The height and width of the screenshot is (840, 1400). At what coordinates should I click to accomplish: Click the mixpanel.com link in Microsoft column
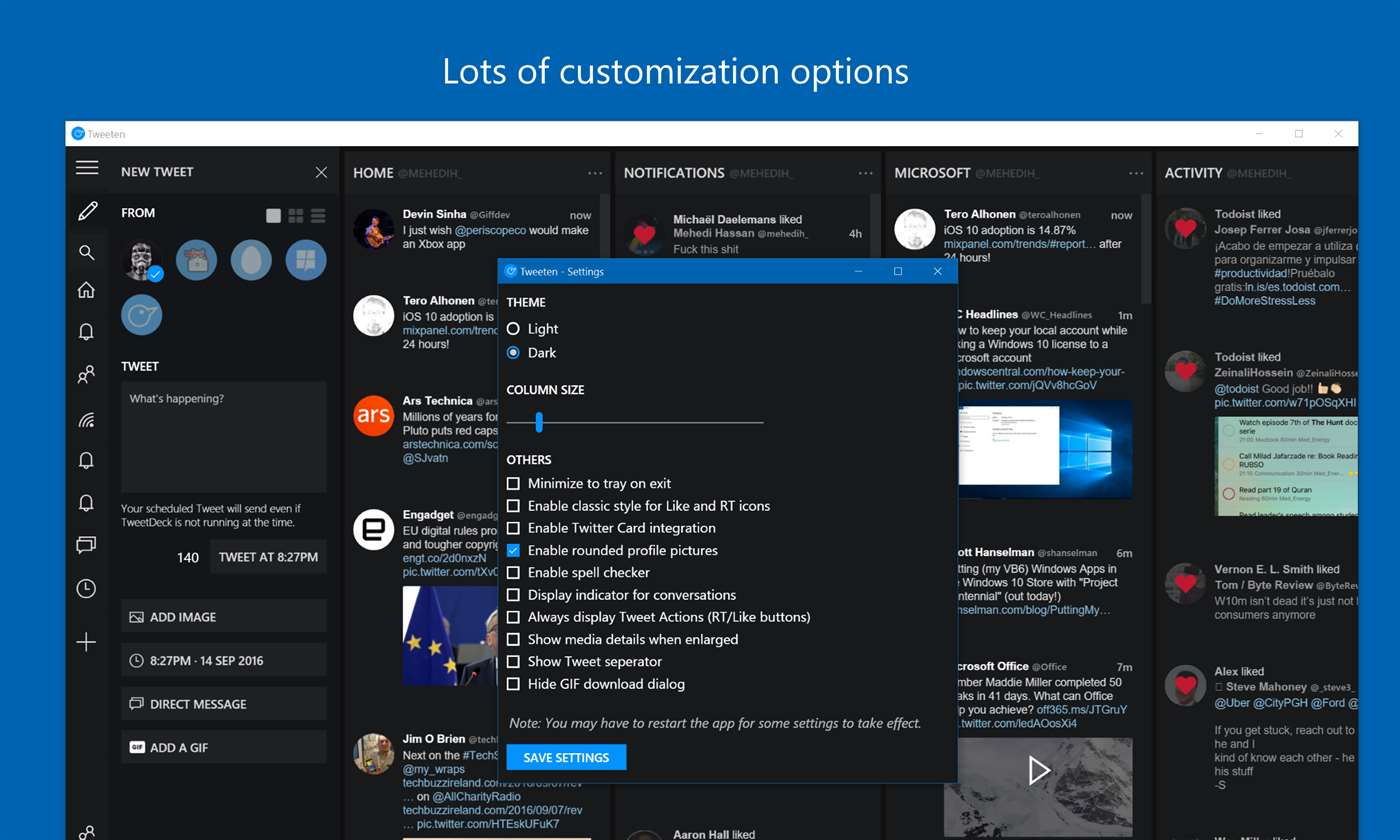(x=1020, y=244)
